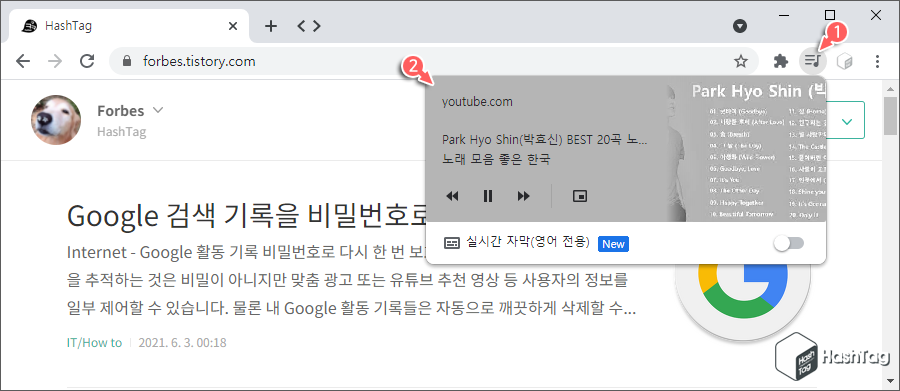Open a new tab with plus button
This screenshot has height=391, width=900.
271,26
